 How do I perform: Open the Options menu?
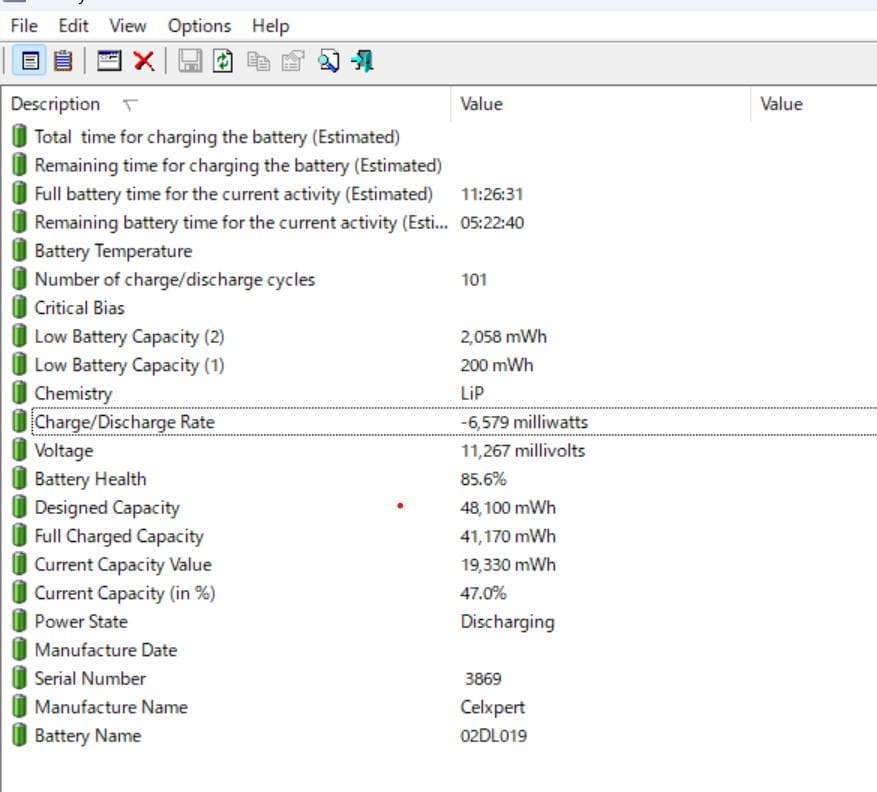pos(198,25)
